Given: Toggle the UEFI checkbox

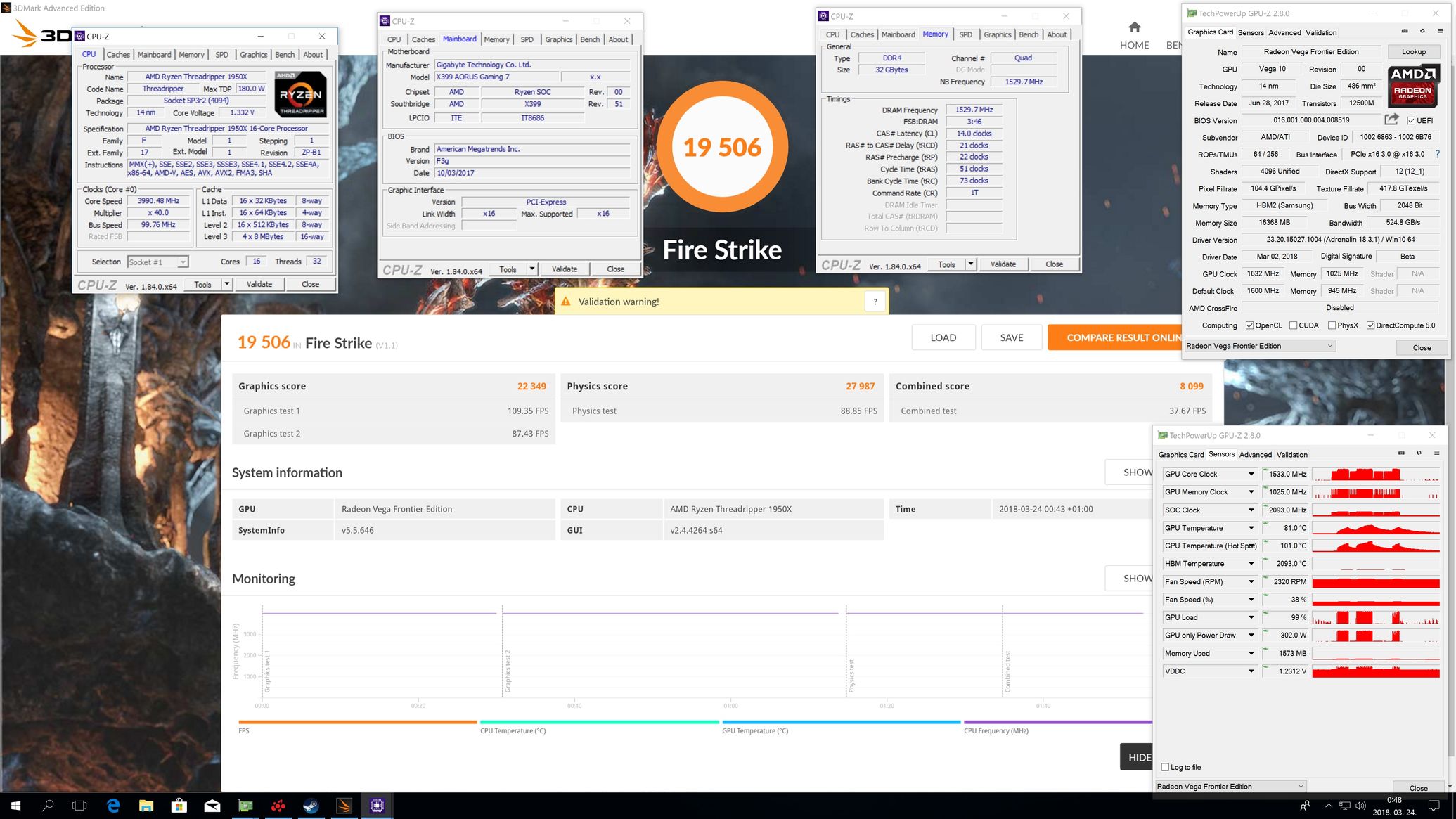Looking at the screenshot, I should [x=1411, y=120].
